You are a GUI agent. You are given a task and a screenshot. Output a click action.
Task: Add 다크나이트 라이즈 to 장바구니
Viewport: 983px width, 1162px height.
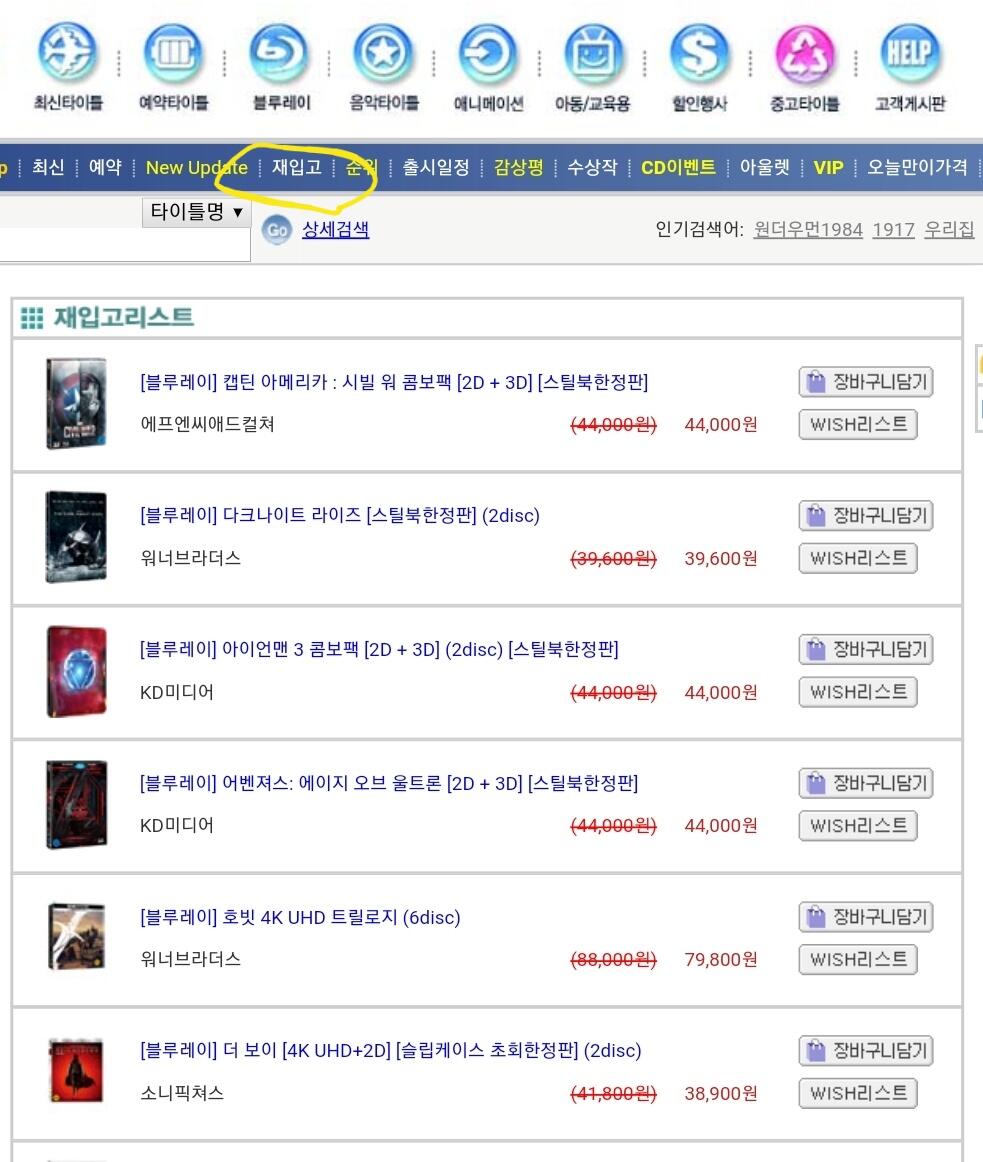tap(865, 516)
